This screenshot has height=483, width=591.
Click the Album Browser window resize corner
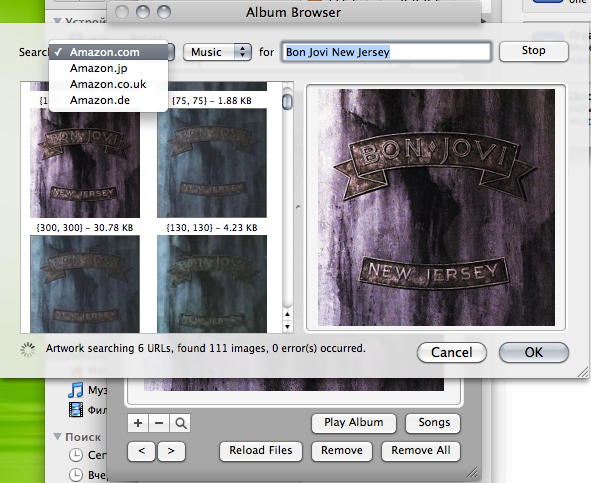tap(472, 472)
